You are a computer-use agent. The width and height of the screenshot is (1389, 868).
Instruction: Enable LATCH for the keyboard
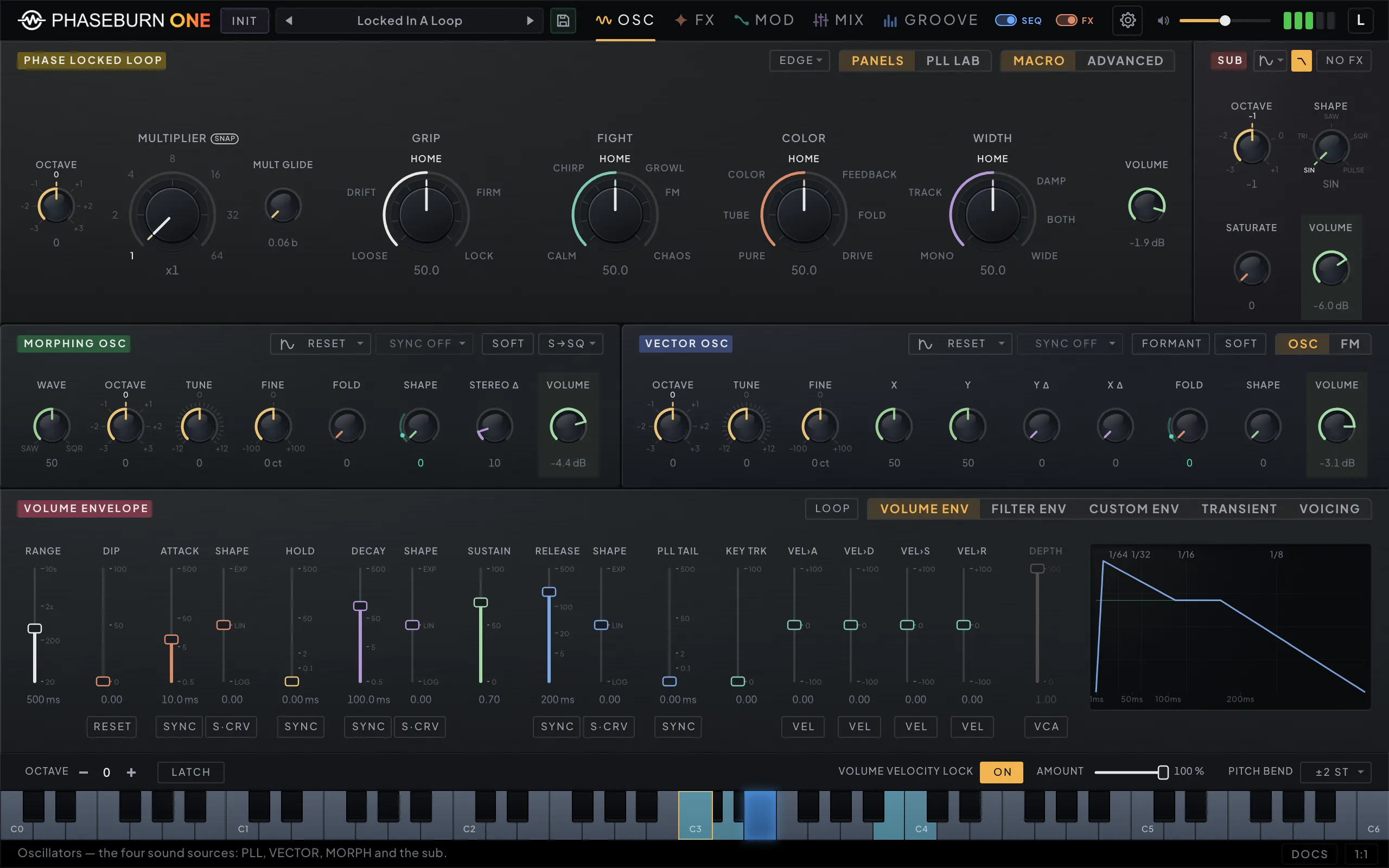point(190,771)
